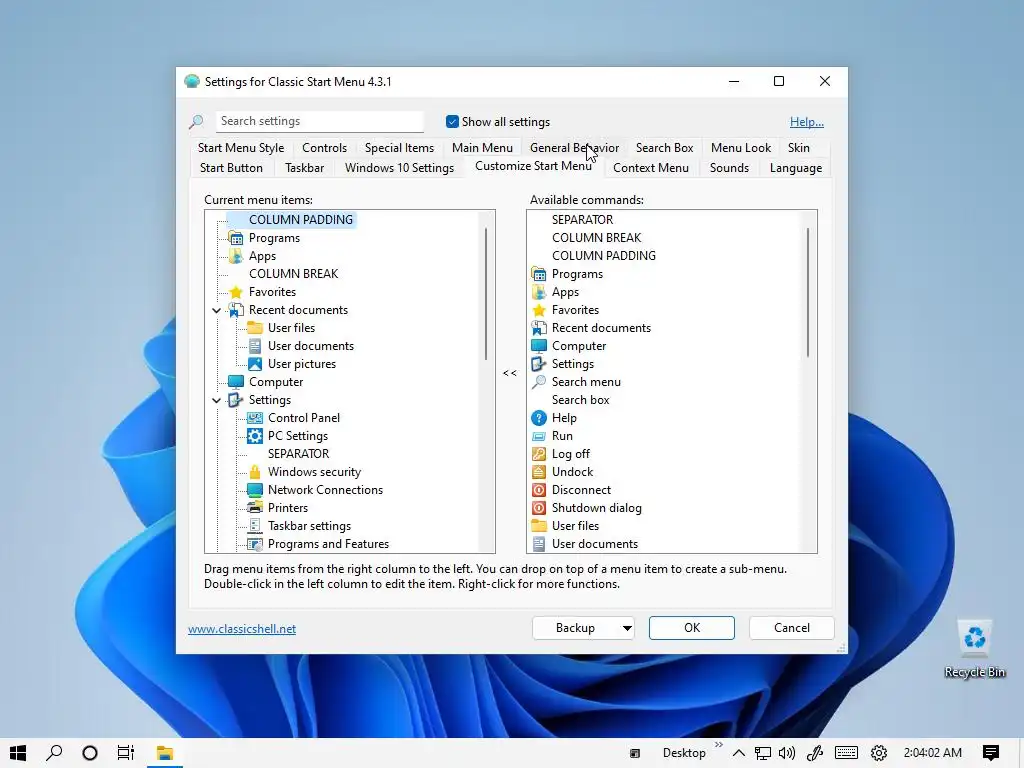Click the Apps icon in Current menu items
This screenshot has width=1024, height=768.
click(x=236, y=256)
